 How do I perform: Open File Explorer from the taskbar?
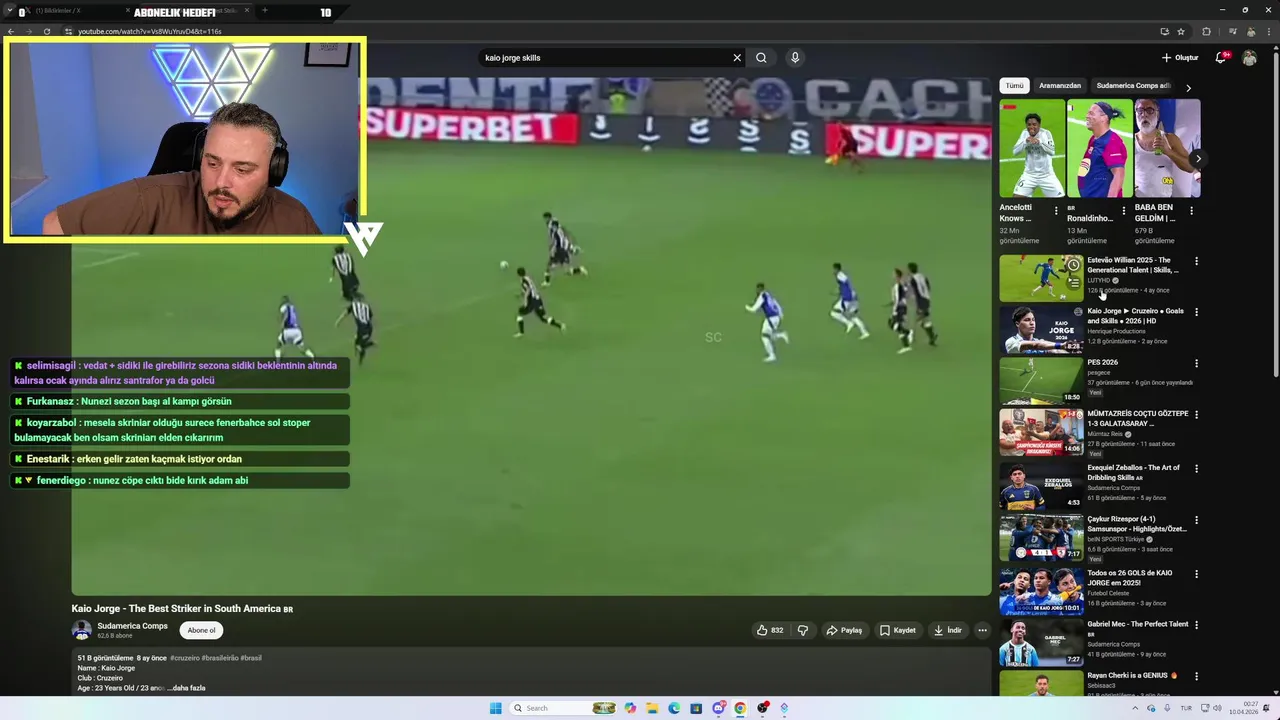[x=652, y=708]
